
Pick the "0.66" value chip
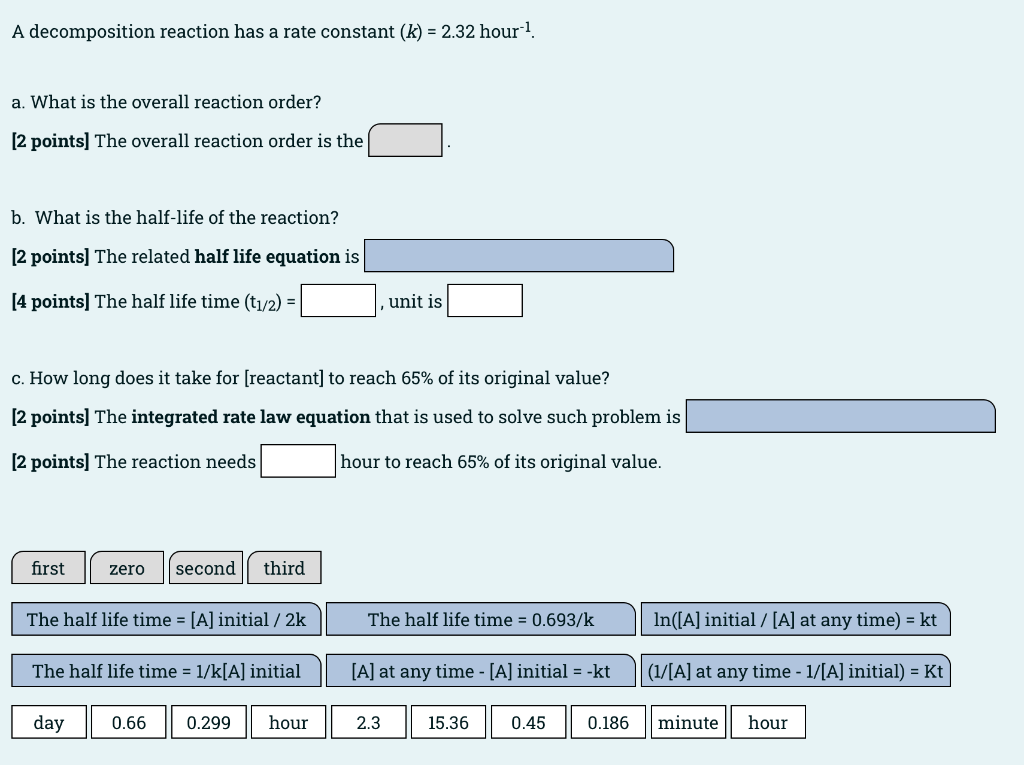coord(128,722)
